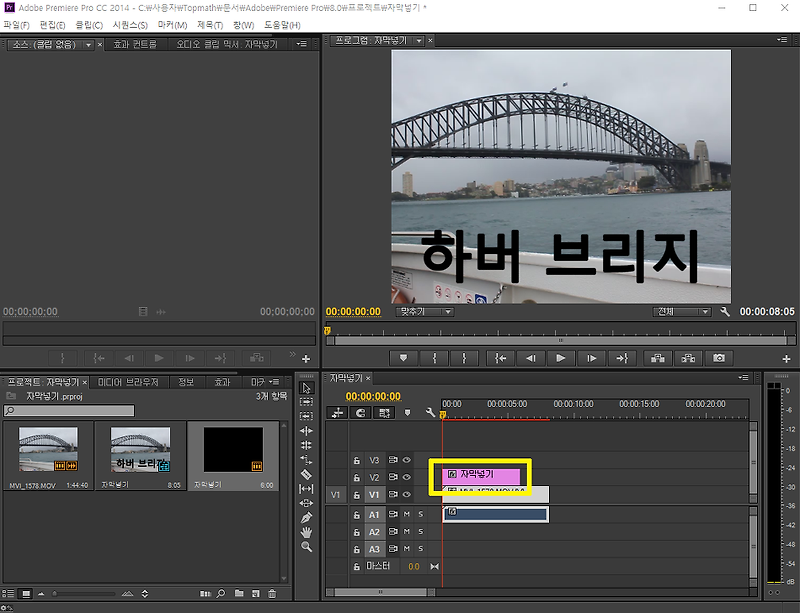
Task: Select the Zoom tool
Action: [306, 547]
